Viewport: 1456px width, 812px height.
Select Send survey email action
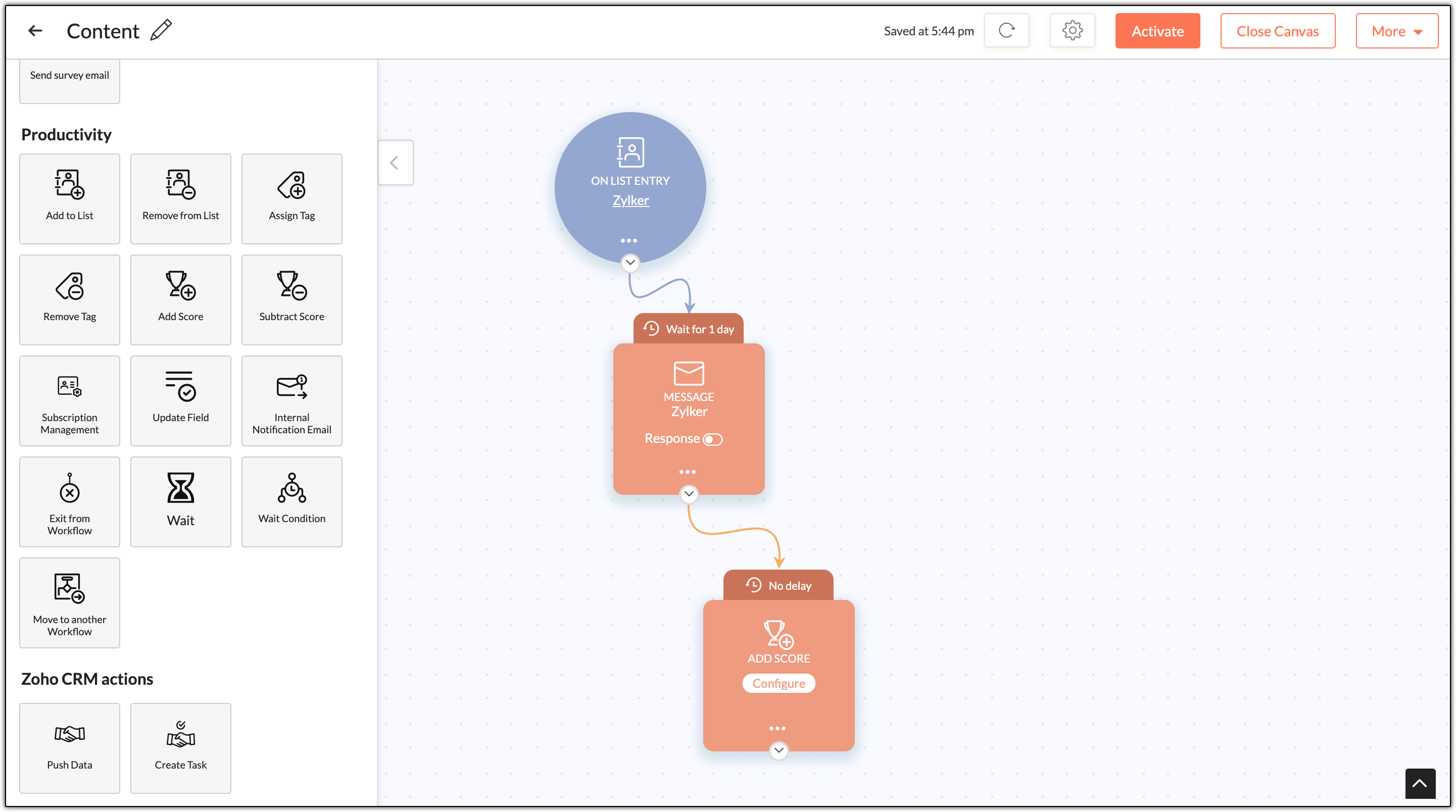point(70,81)
